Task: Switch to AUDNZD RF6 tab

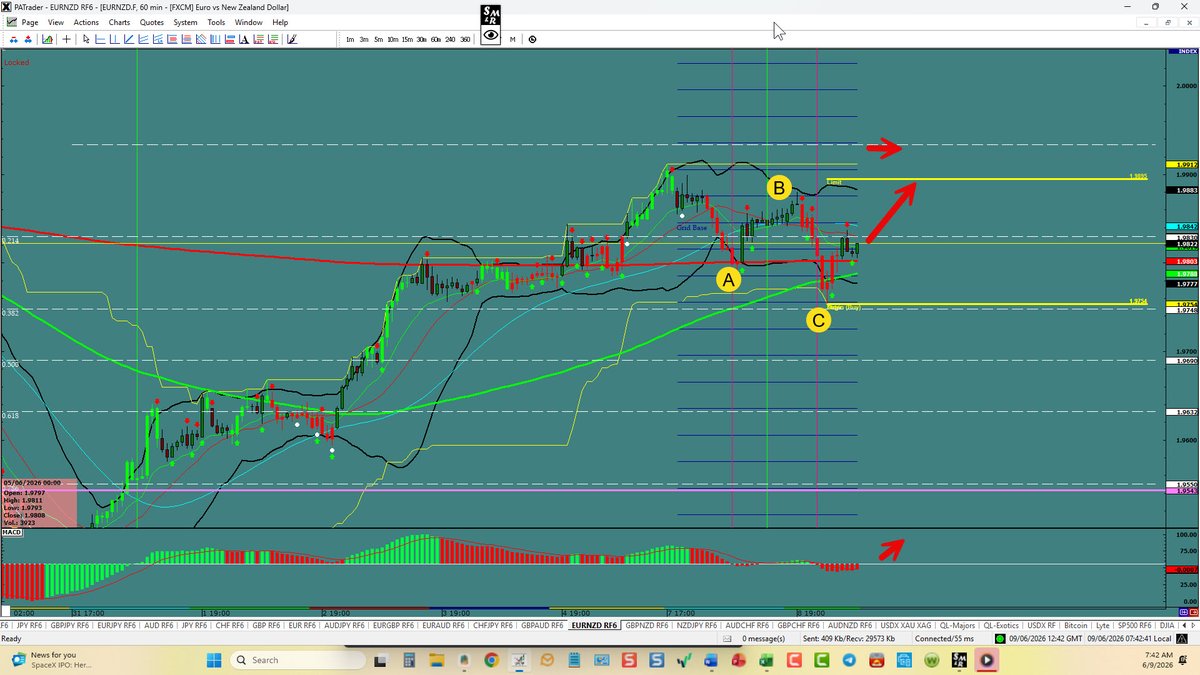Action: (x=852, y=625)
